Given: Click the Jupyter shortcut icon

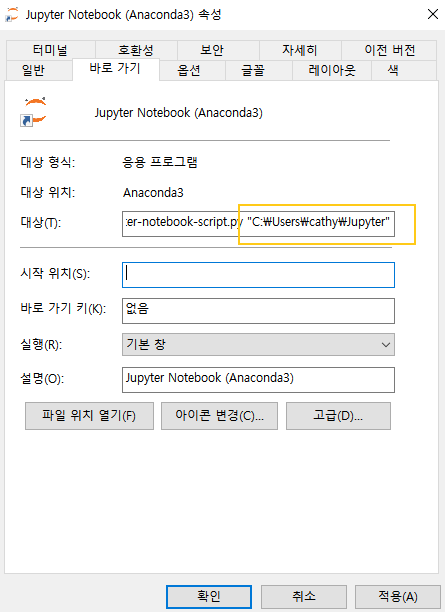Looking at the screenshot, I should pyautogui.click(x=34, y=112).
